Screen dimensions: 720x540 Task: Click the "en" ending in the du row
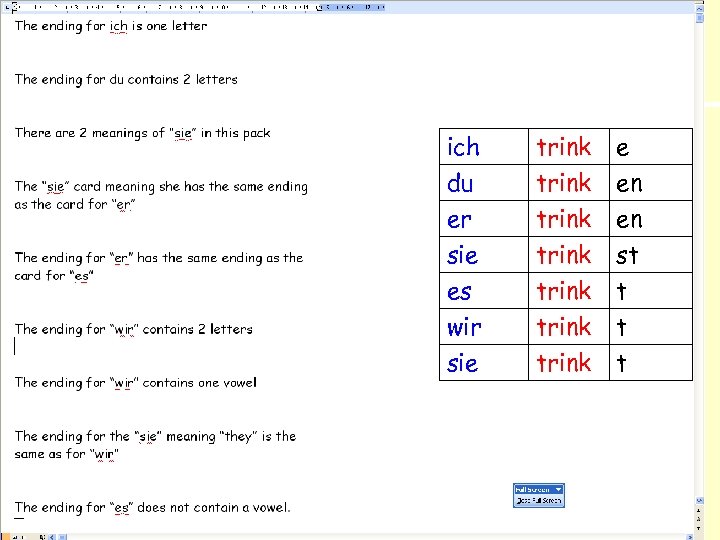[629, 185]
